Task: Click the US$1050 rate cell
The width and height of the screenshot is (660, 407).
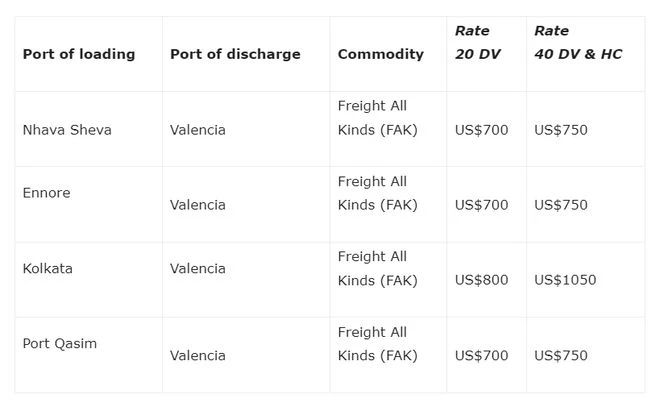Action: pos(565,280)
